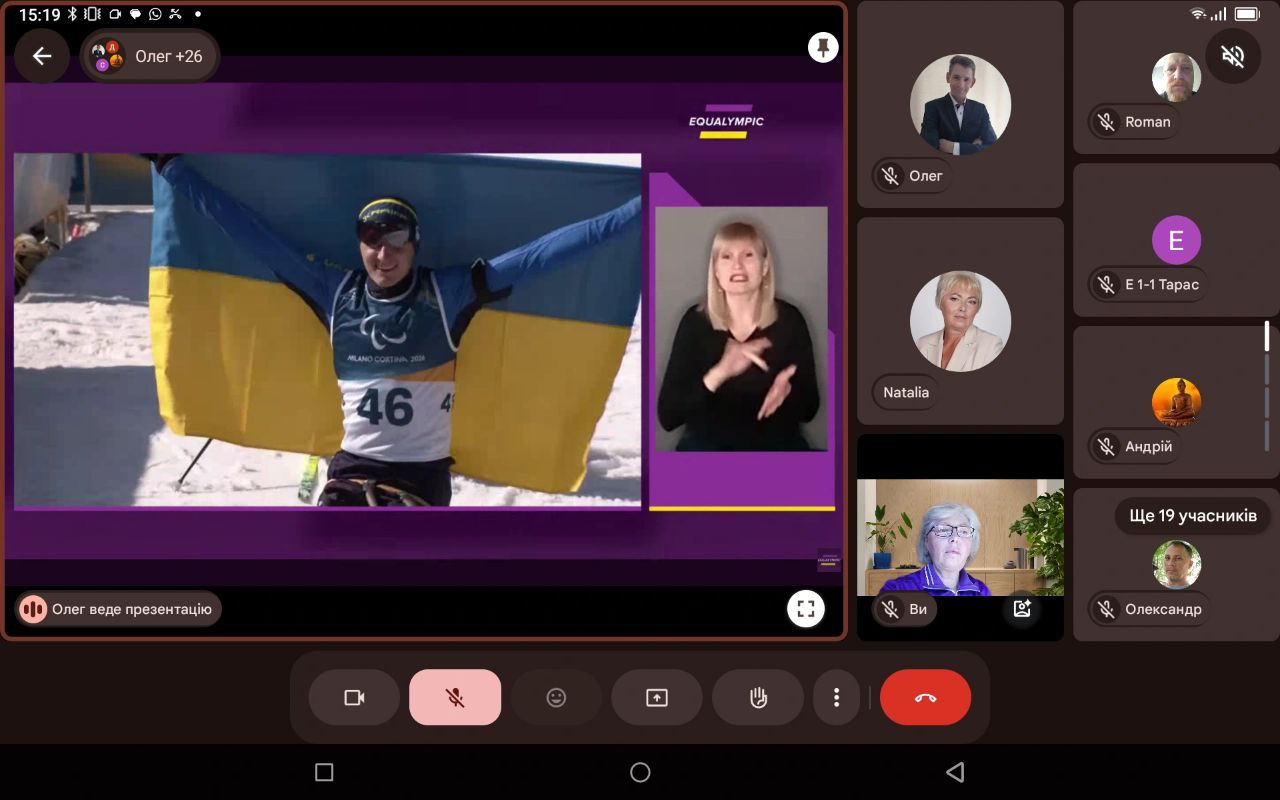Viewport: 1280px width, 800px height.
Task: Tap Android recent apps square button
Action: pos(324,772)
